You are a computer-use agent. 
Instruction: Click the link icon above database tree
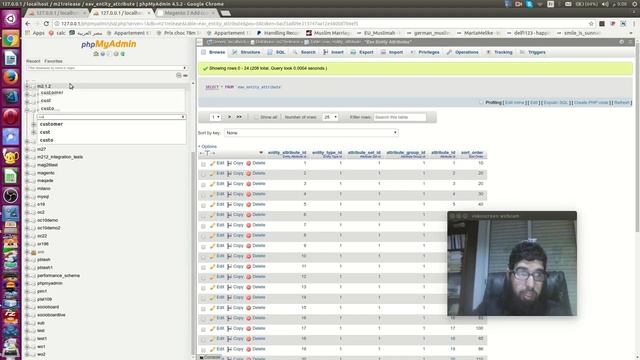click(x=185, y=76)
